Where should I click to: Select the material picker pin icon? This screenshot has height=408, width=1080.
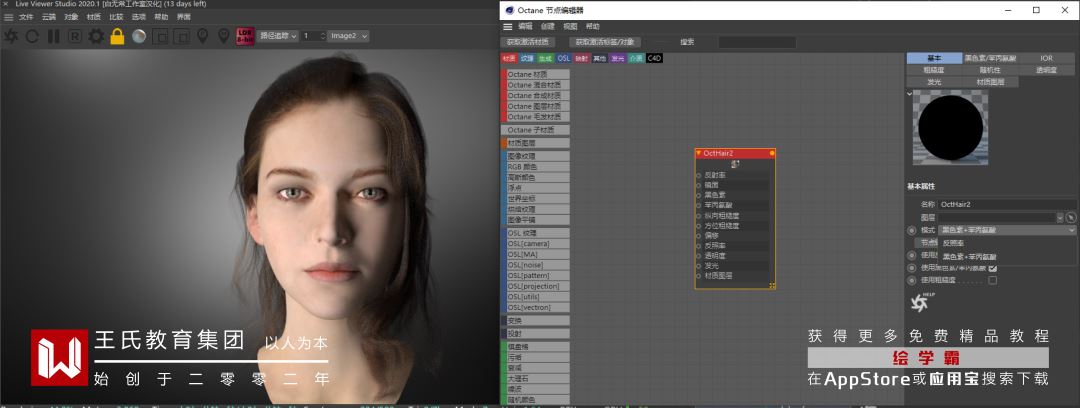(x=223, y=36)
